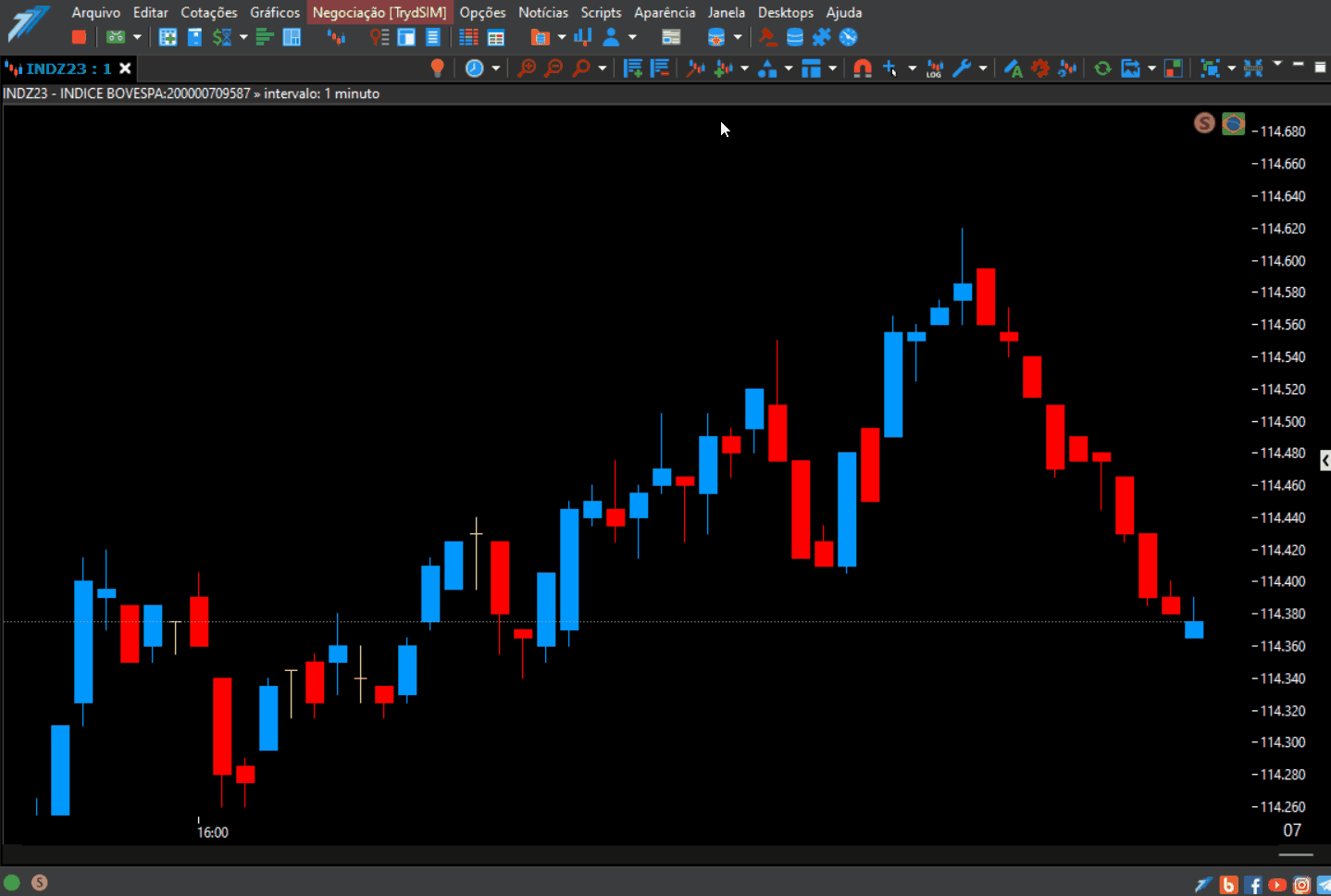Open the Scripts menu
The width and height of the screenshot is (1331, 896).
tap(601, 12)
